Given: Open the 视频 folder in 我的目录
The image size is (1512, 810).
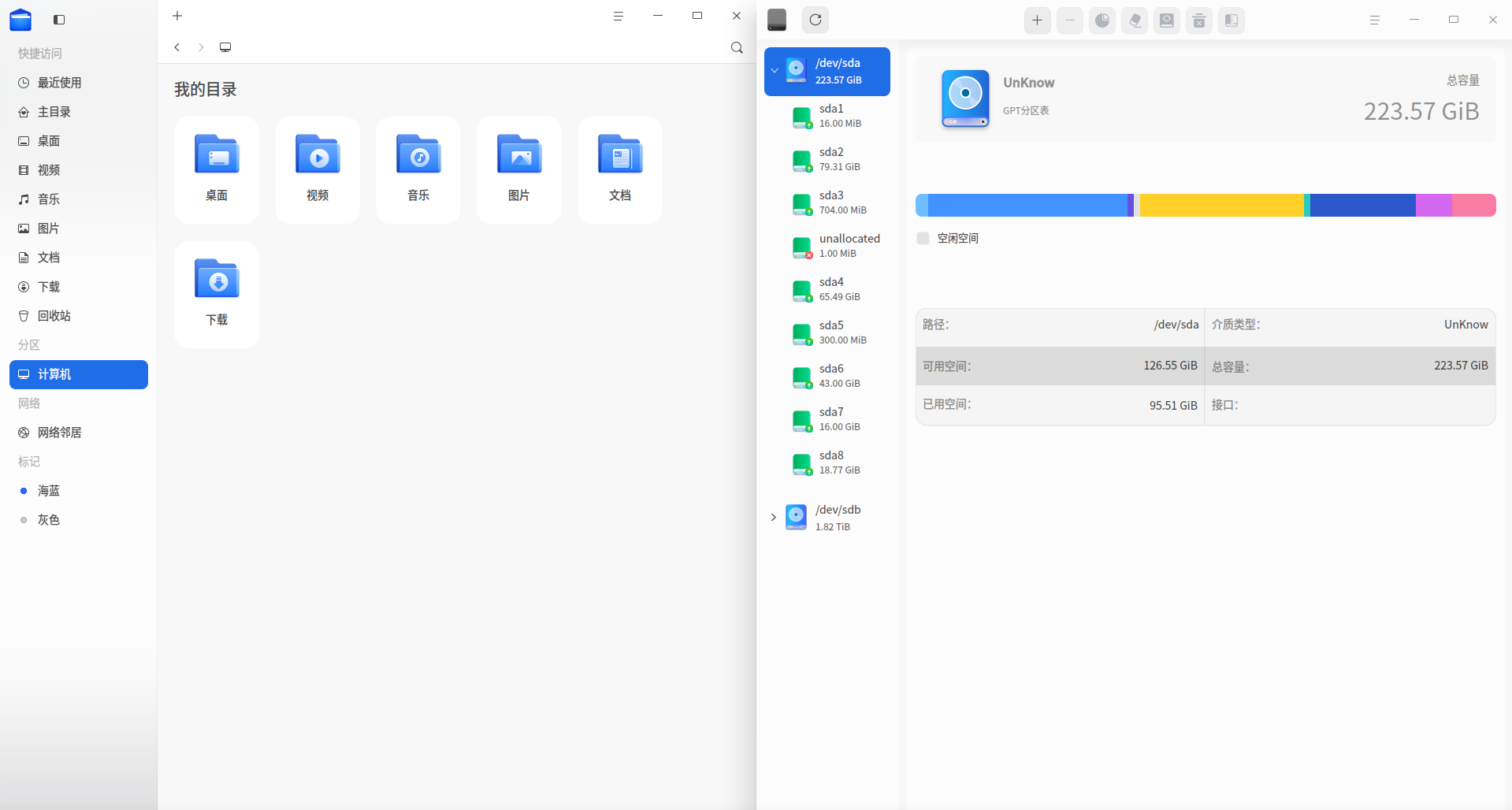Looking at the screenshot, I should 318,169.
